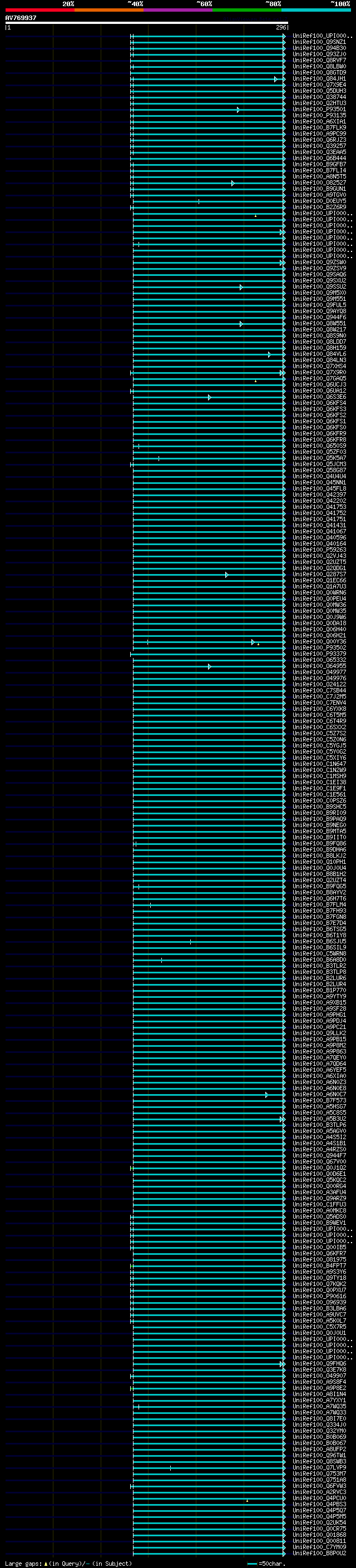Click the gap arrow on A6N0C7 alignment bar

(x=266, y=1095)
